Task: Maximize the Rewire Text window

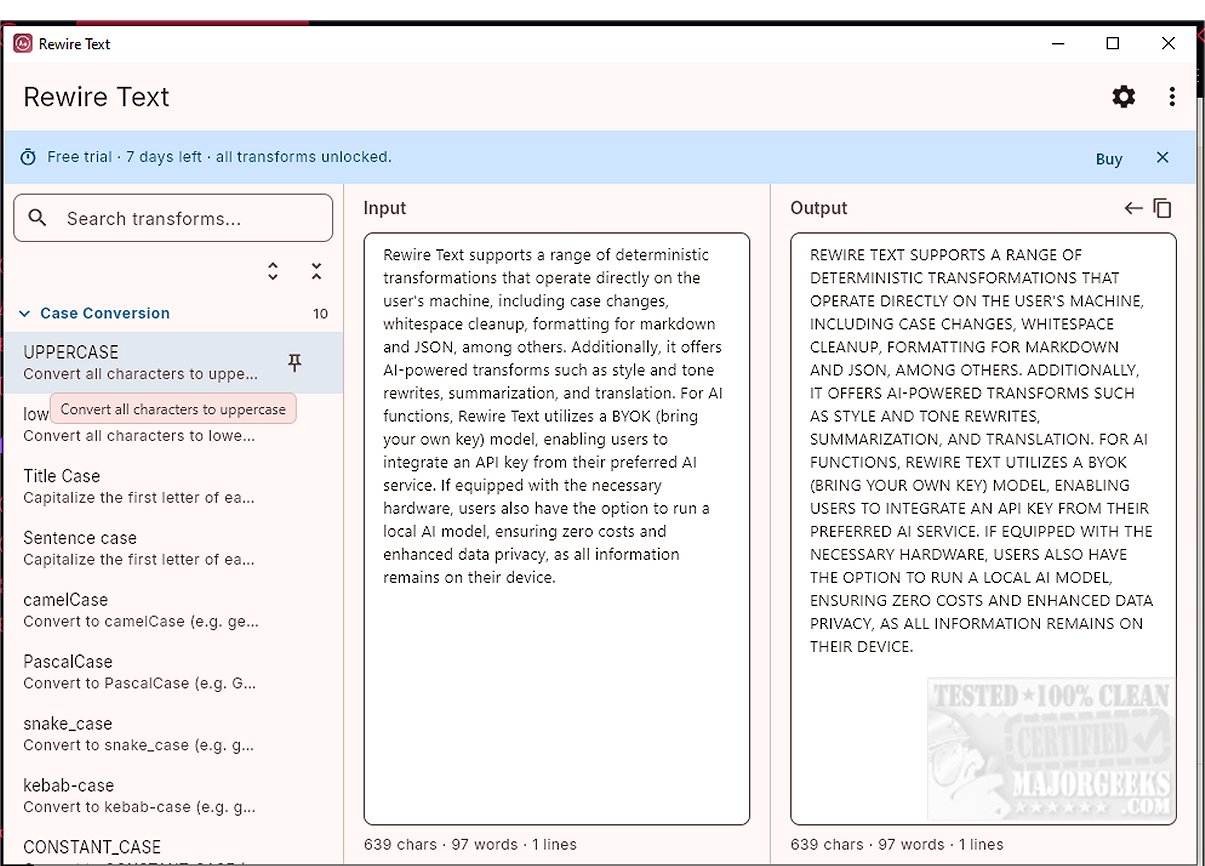Action: click(x=1113, y=43)
